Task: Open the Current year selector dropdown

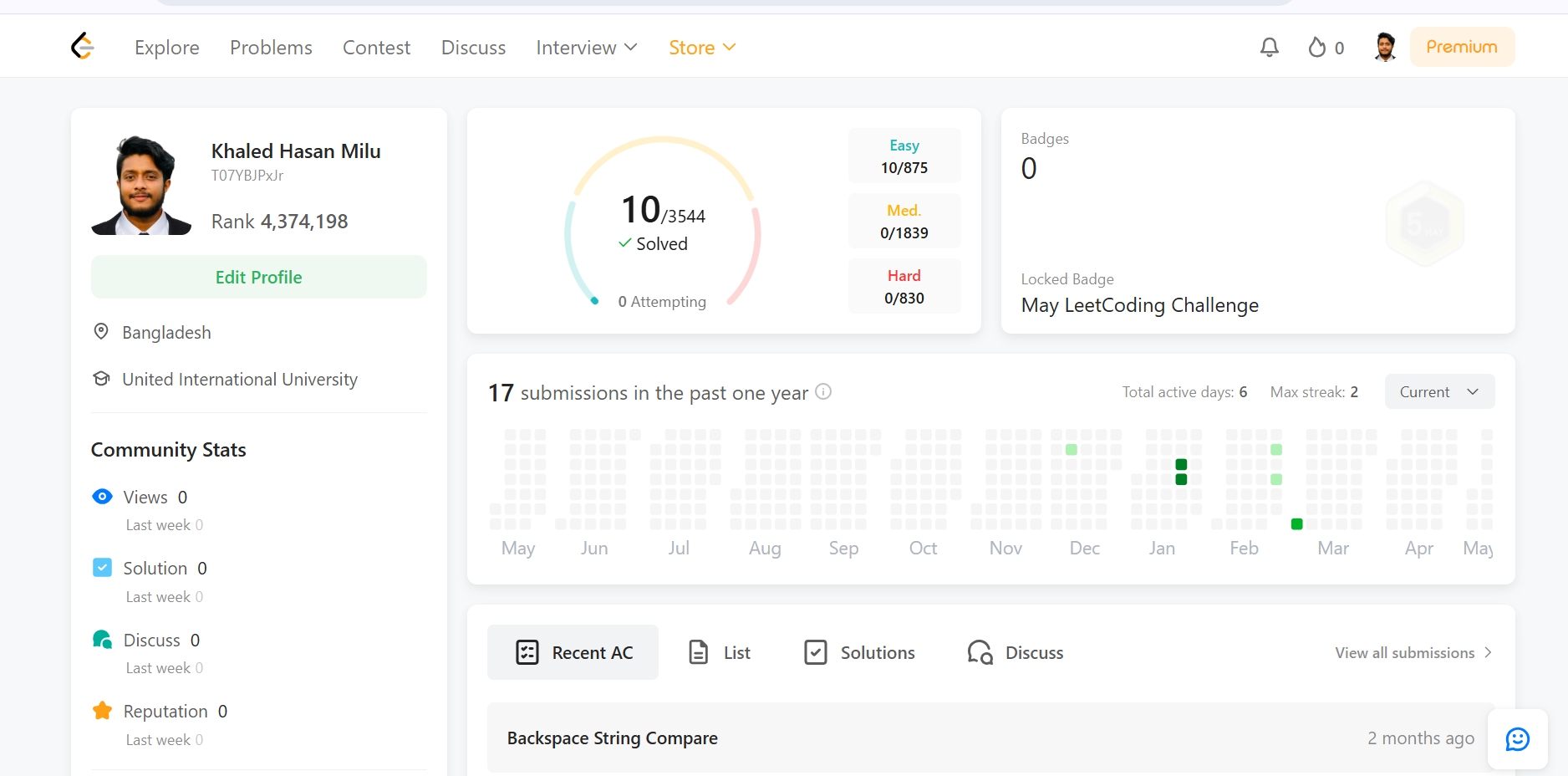Action: (x=1439, y=391)
